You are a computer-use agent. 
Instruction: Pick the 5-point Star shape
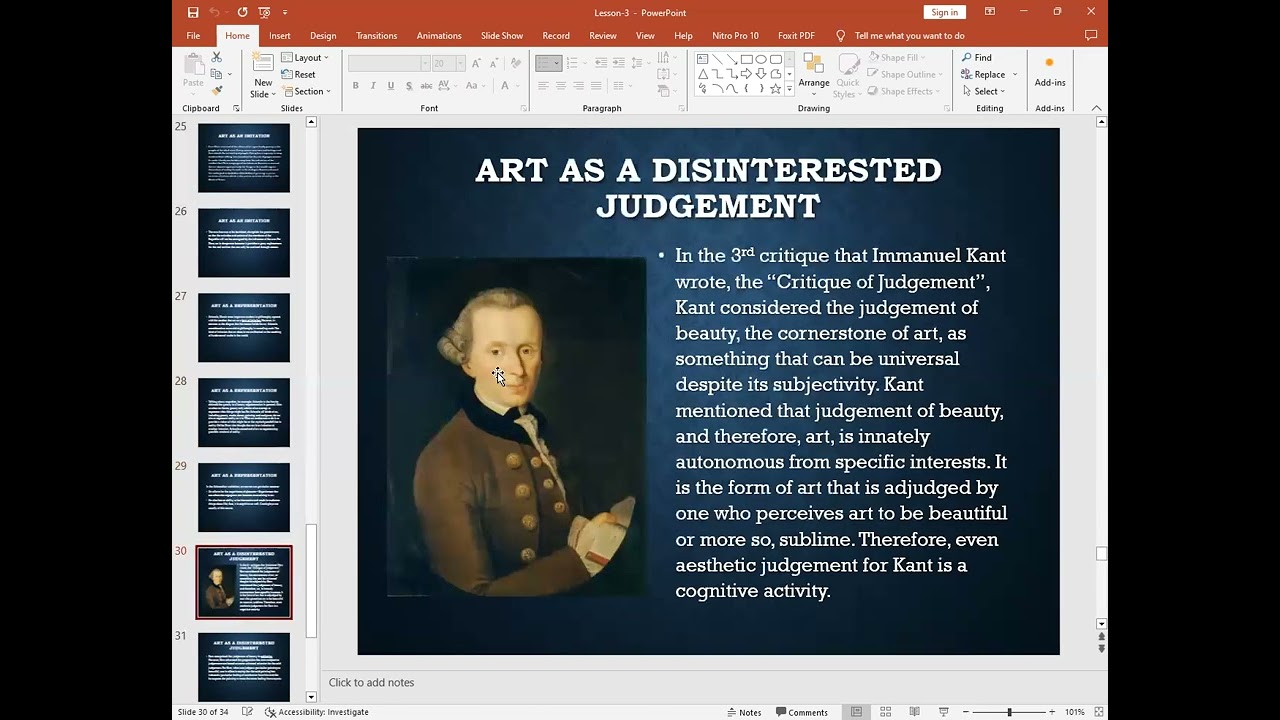(x=775, y=89)
